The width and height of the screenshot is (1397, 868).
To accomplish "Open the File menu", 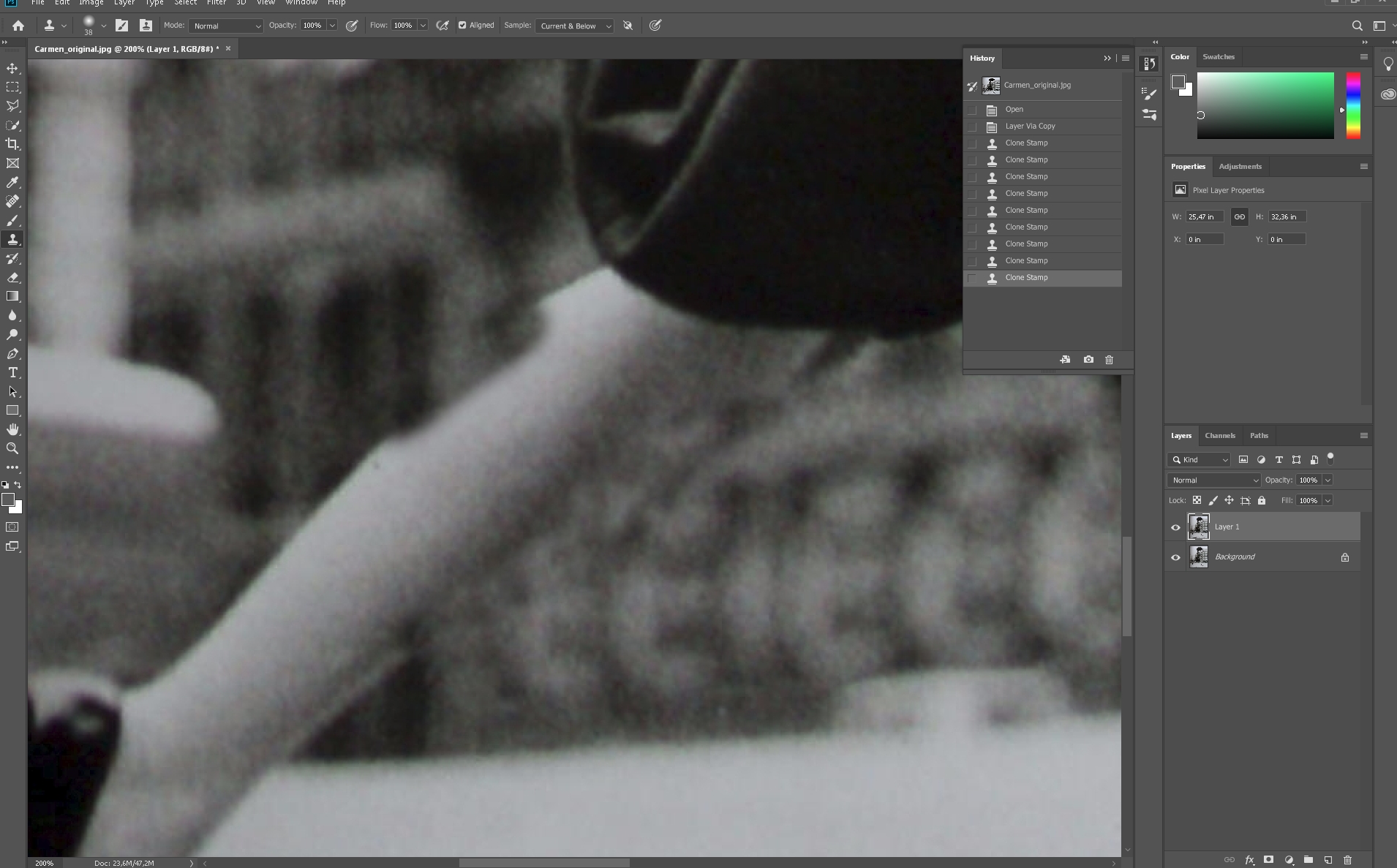I will (x=37, y=3).
